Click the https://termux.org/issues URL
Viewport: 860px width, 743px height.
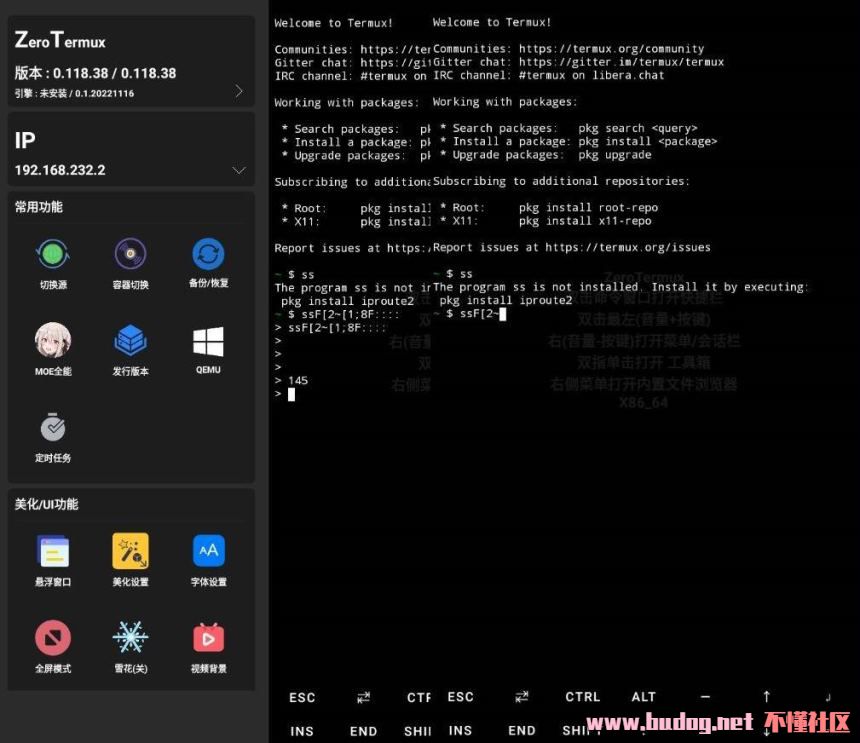[628, 247]
